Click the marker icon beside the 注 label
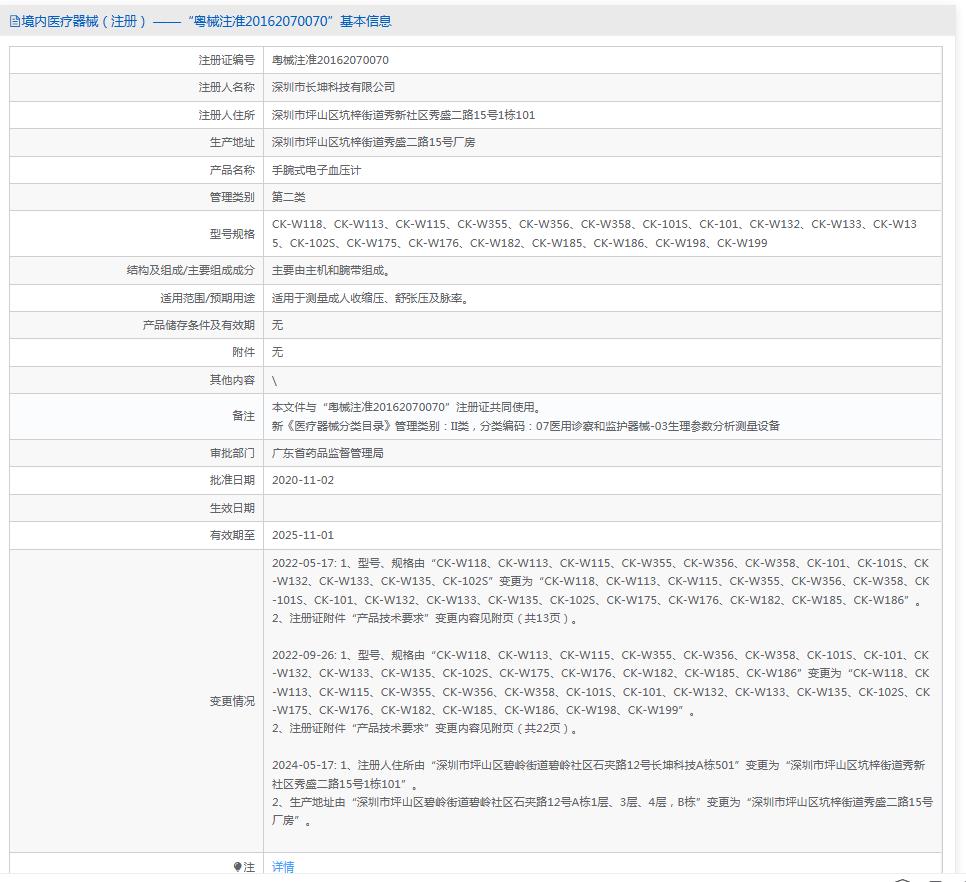 [x=237, y=867]
